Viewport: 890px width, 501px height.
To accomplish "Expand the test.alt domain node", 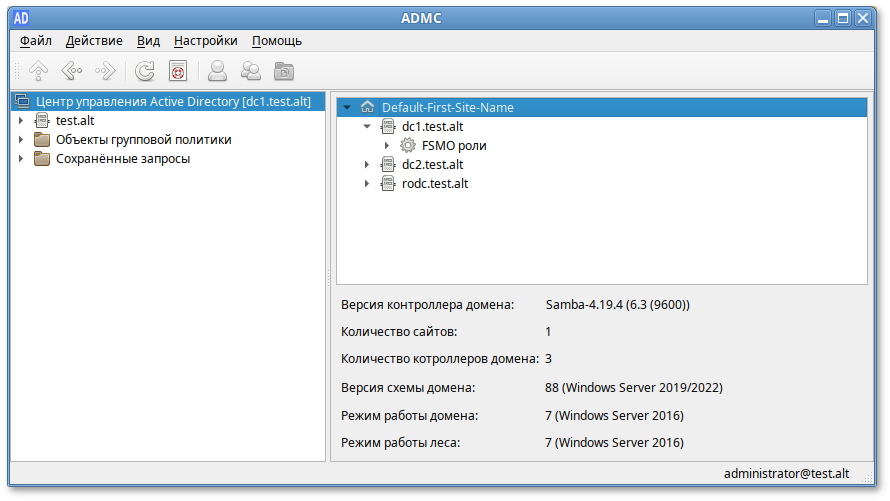I will pos(21,120).
